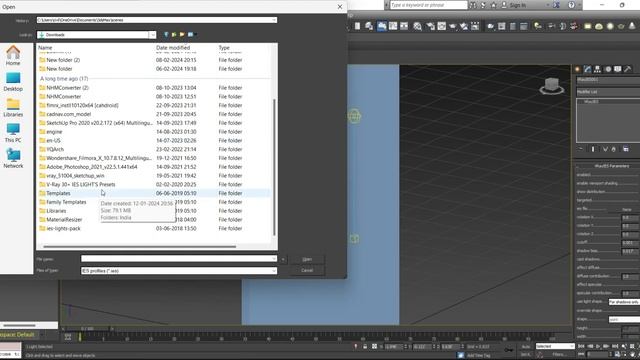The image size is (640, 360).
Task: Create a V-Ray plane light
Action: pos(587,26)
